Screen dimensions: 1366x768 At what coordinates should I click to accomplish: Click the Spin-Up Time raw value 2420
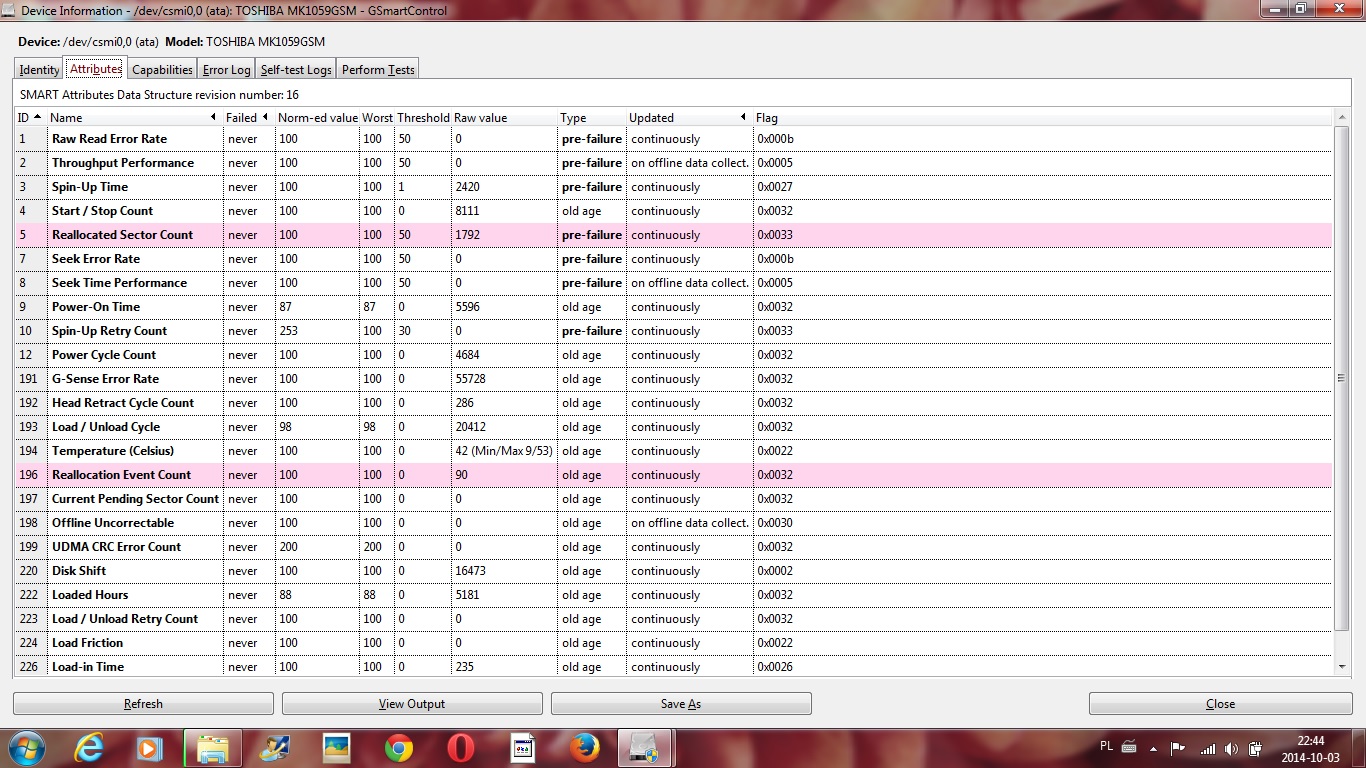tap(467, 187)
